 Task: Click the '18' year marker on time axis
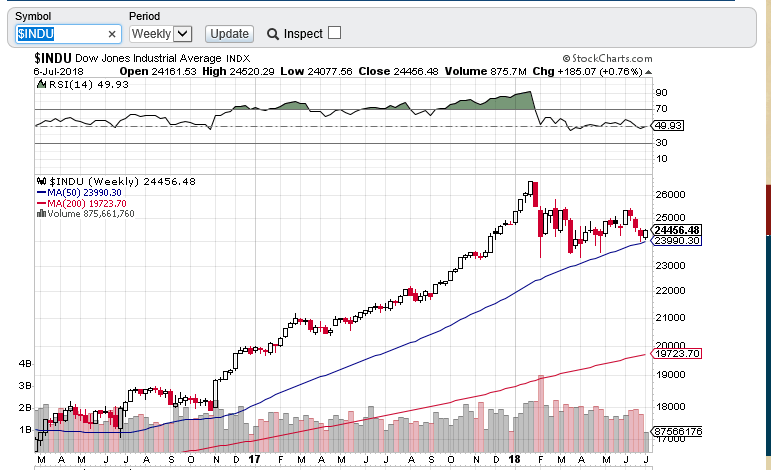[x=514, y=459]
